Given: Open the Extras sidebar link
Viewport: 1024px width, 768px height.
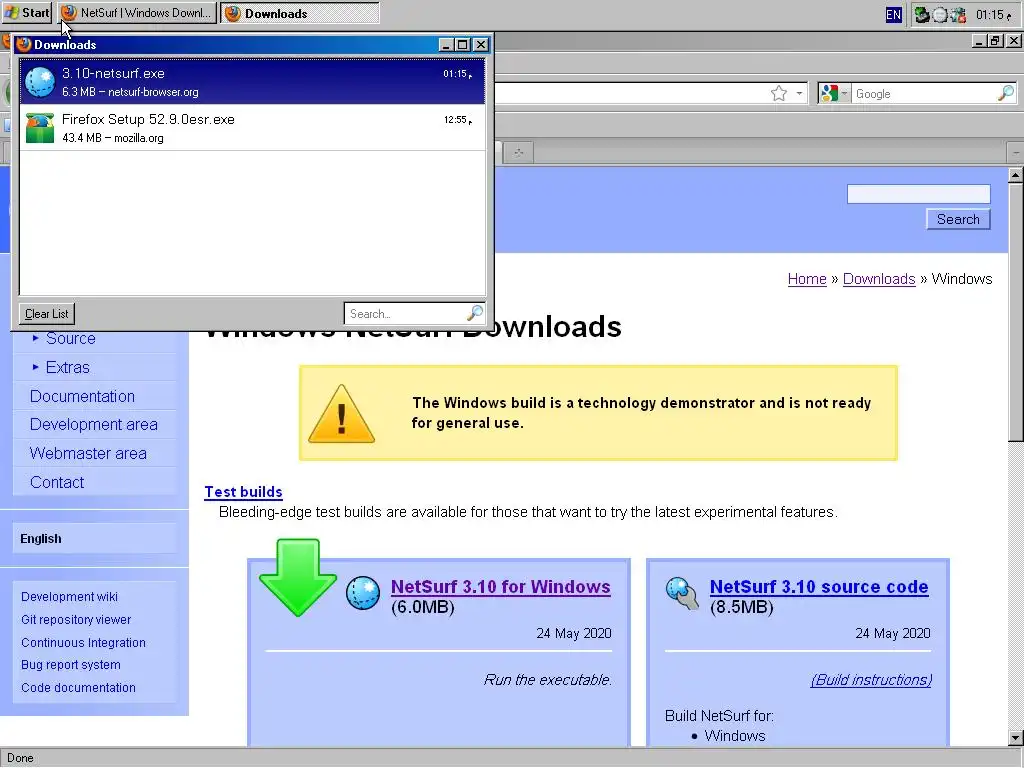Looking at the screenshot, I should (67, 367).
